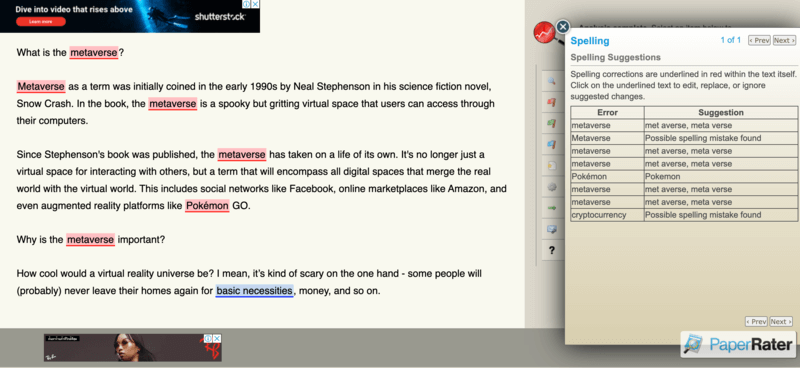The image size is (800, 368).
Task: Click the Spelling panel heading
Action: (590, 41)
